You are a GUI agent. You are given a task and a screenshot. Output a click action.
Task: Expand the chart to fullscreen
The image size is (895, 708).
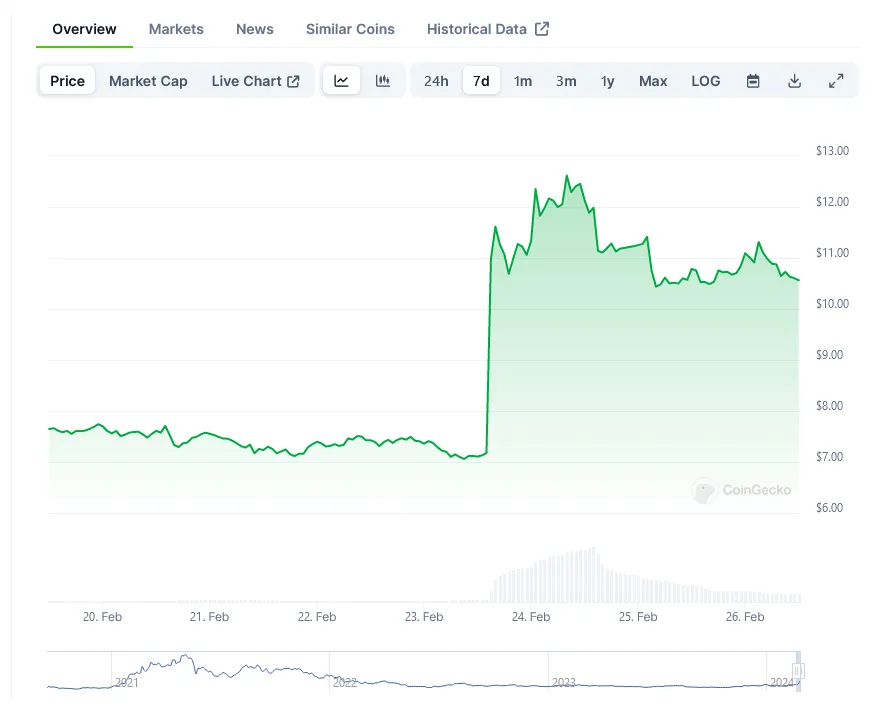point(836,81)
